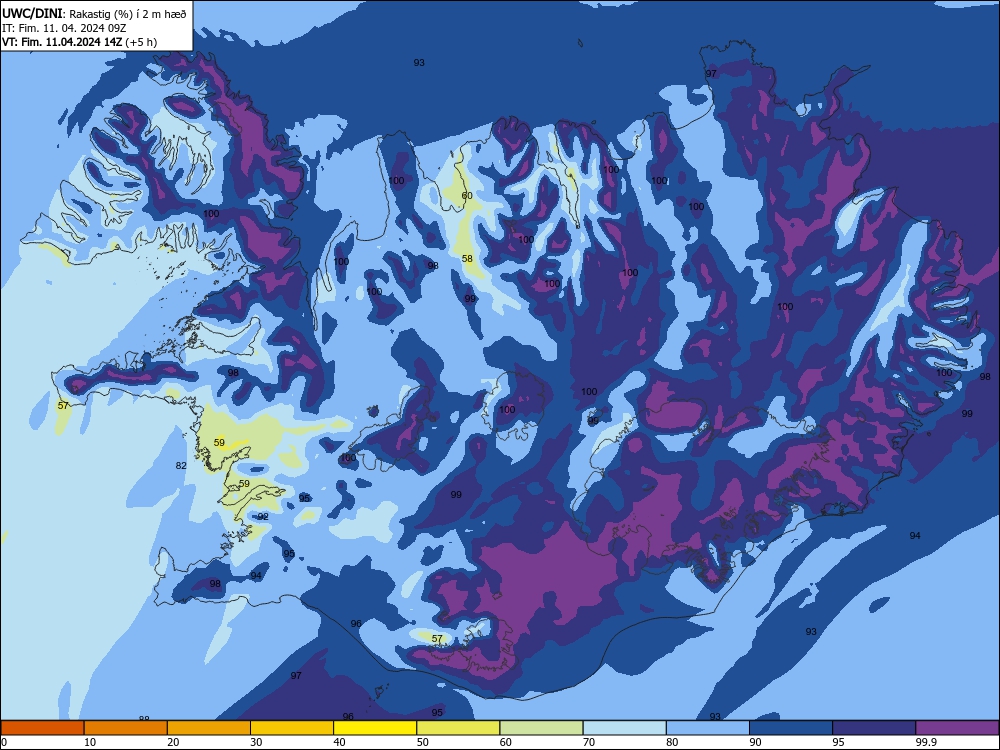The image size is (1000, 750).
Task: Click the legend tick label 50
Action: tap(423, 742)
